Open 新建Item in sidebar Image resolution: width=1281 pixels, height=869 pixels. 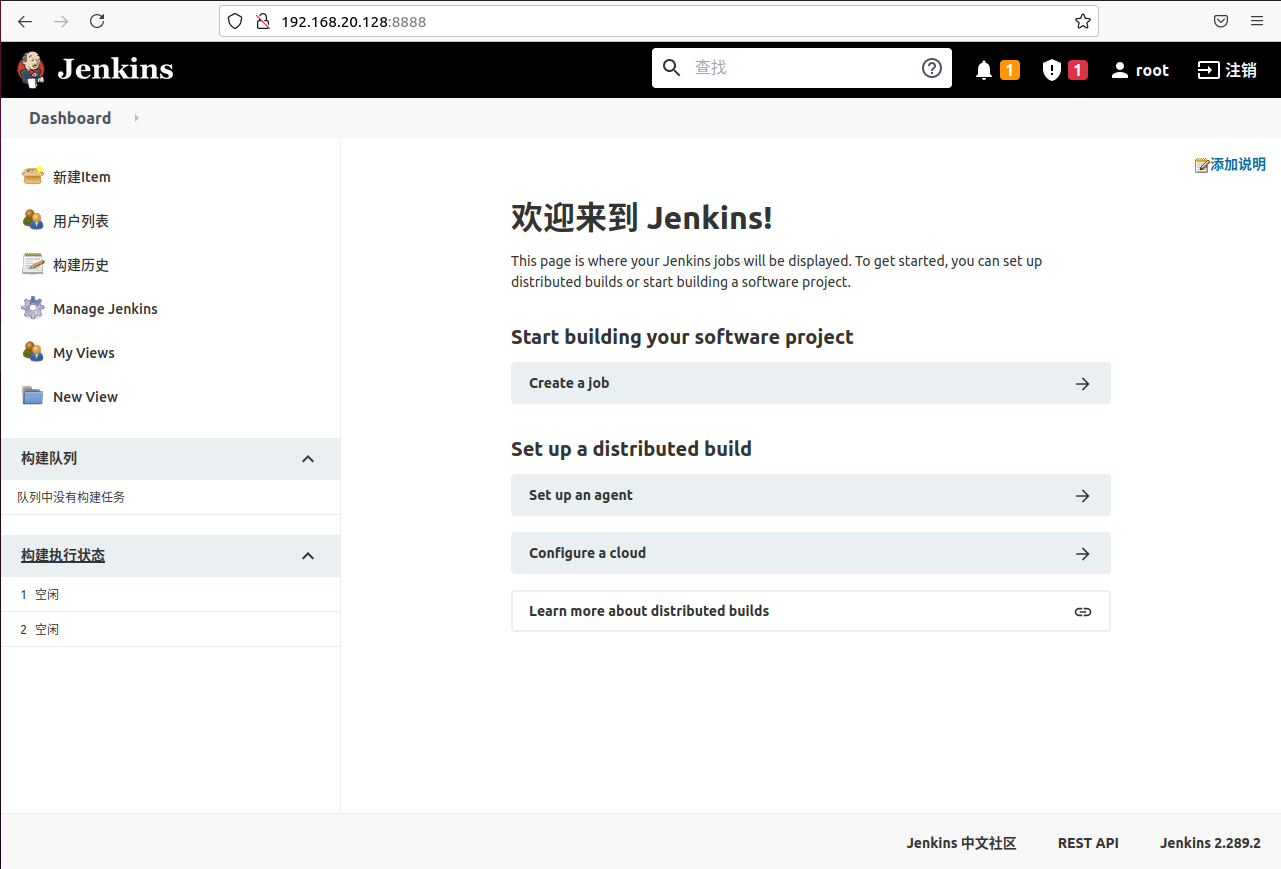point(82,177)
